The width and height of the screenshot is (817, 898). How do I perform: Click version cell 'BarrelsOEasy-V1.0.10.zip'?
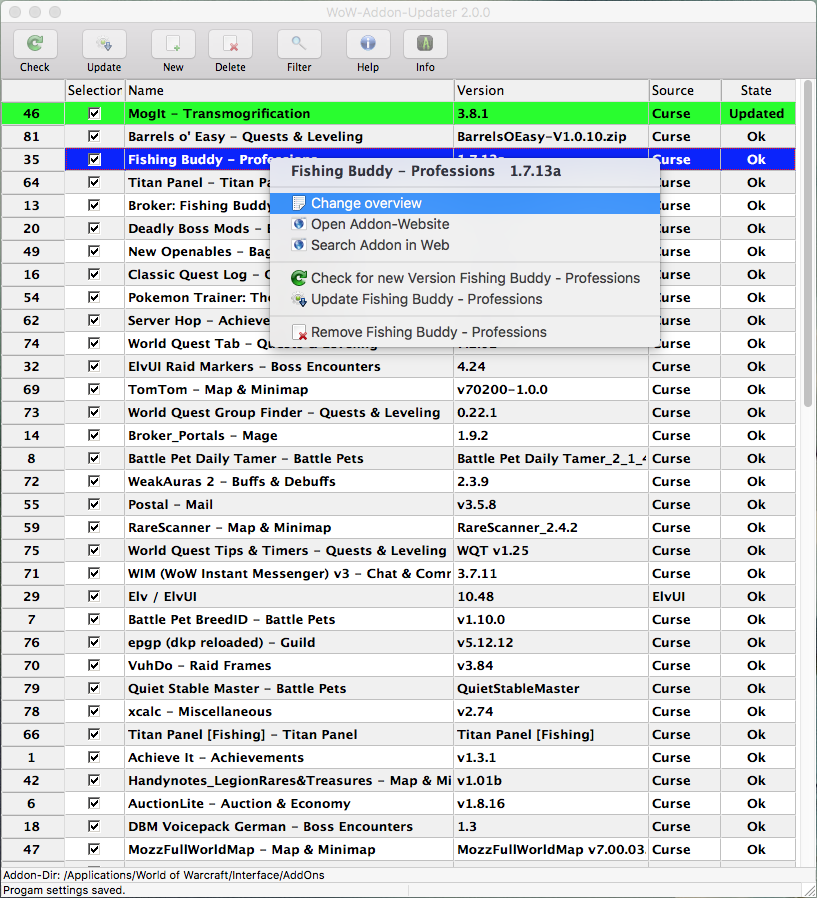(x=551, y=136)
